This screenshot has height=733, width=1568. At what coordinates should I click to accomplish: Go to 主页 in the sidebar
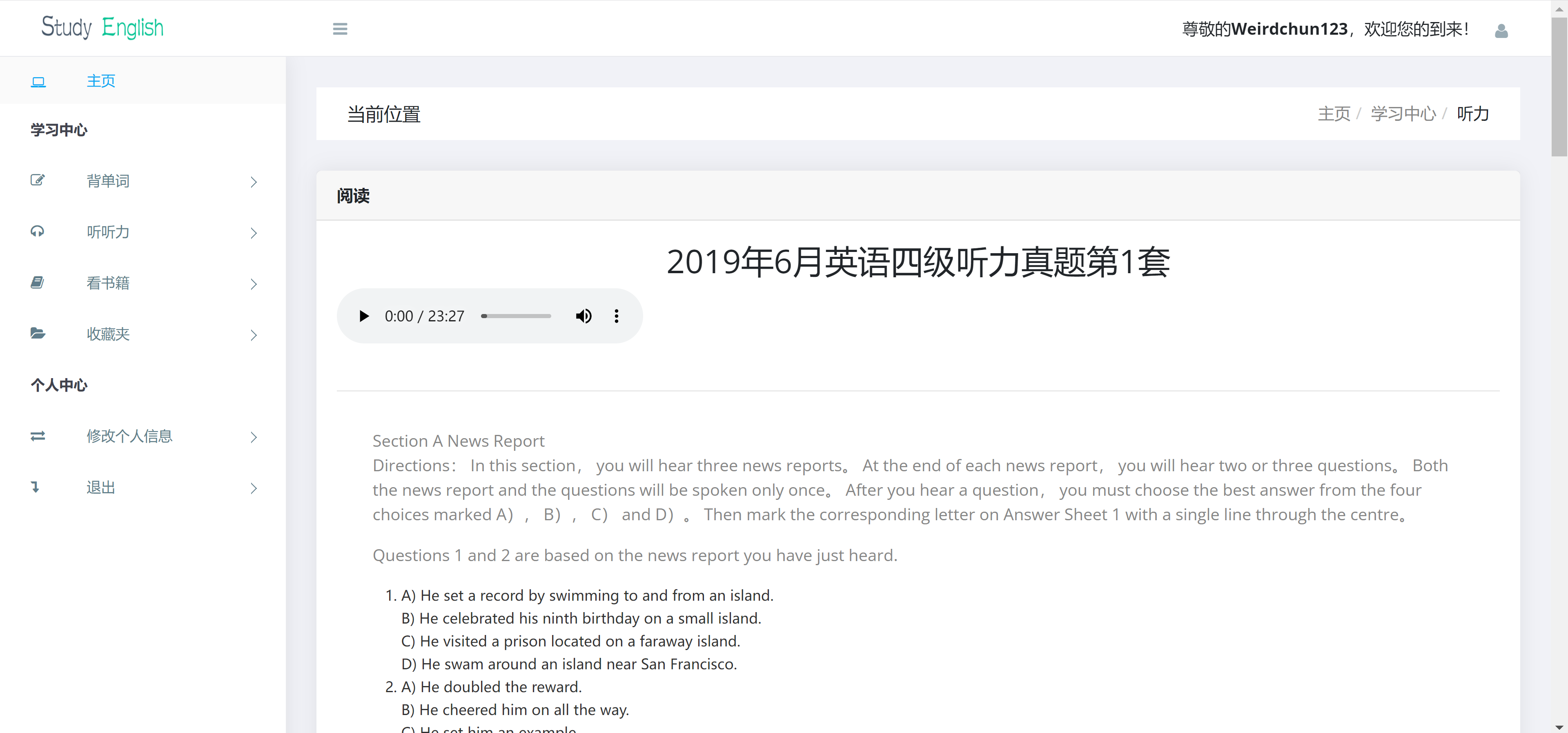pos(101,81)
